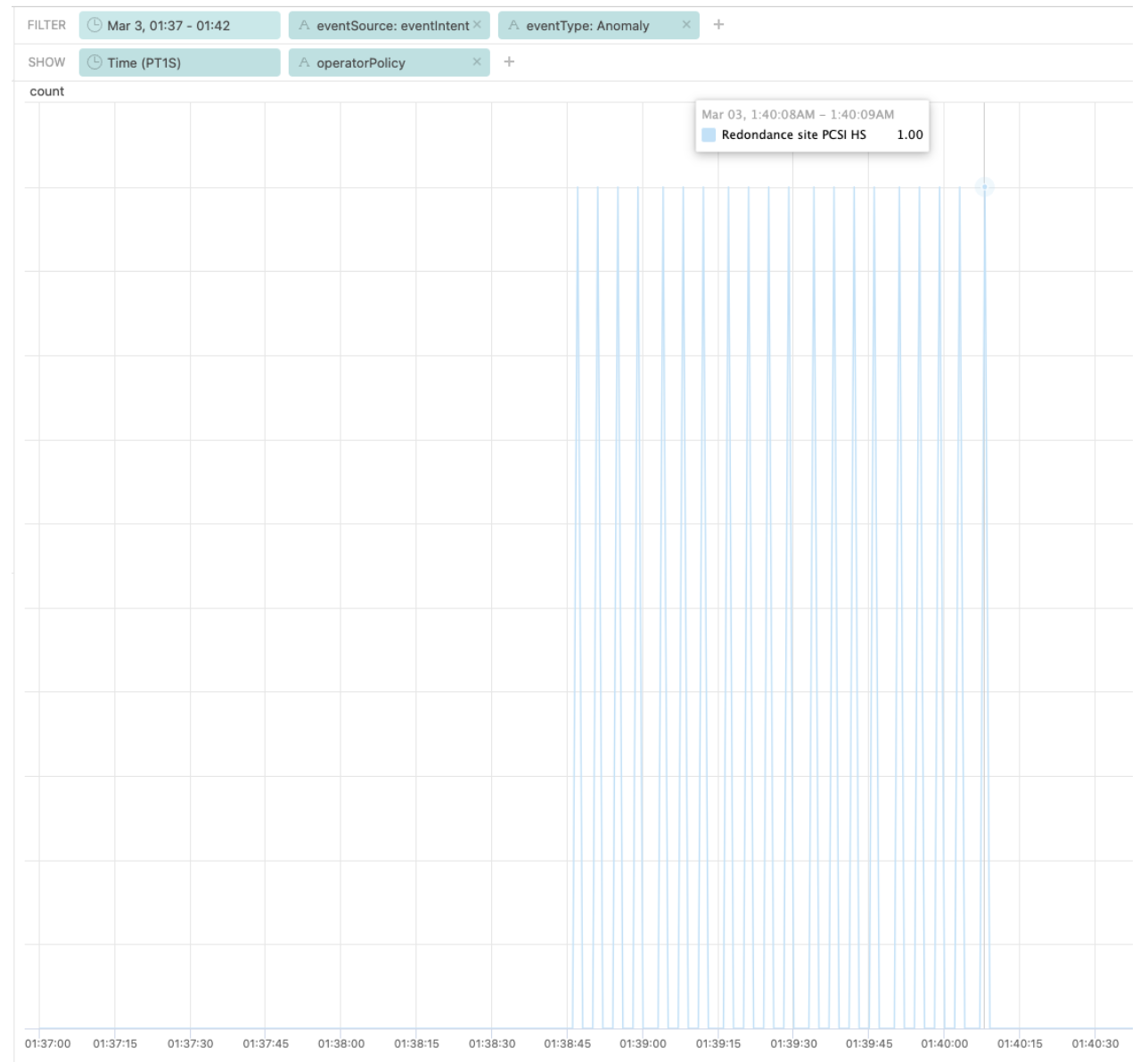The width and height of the screenshot is (1148, 1062).
Task: Click the 01:40:15 time axis label
Action: point(1020,1043)
